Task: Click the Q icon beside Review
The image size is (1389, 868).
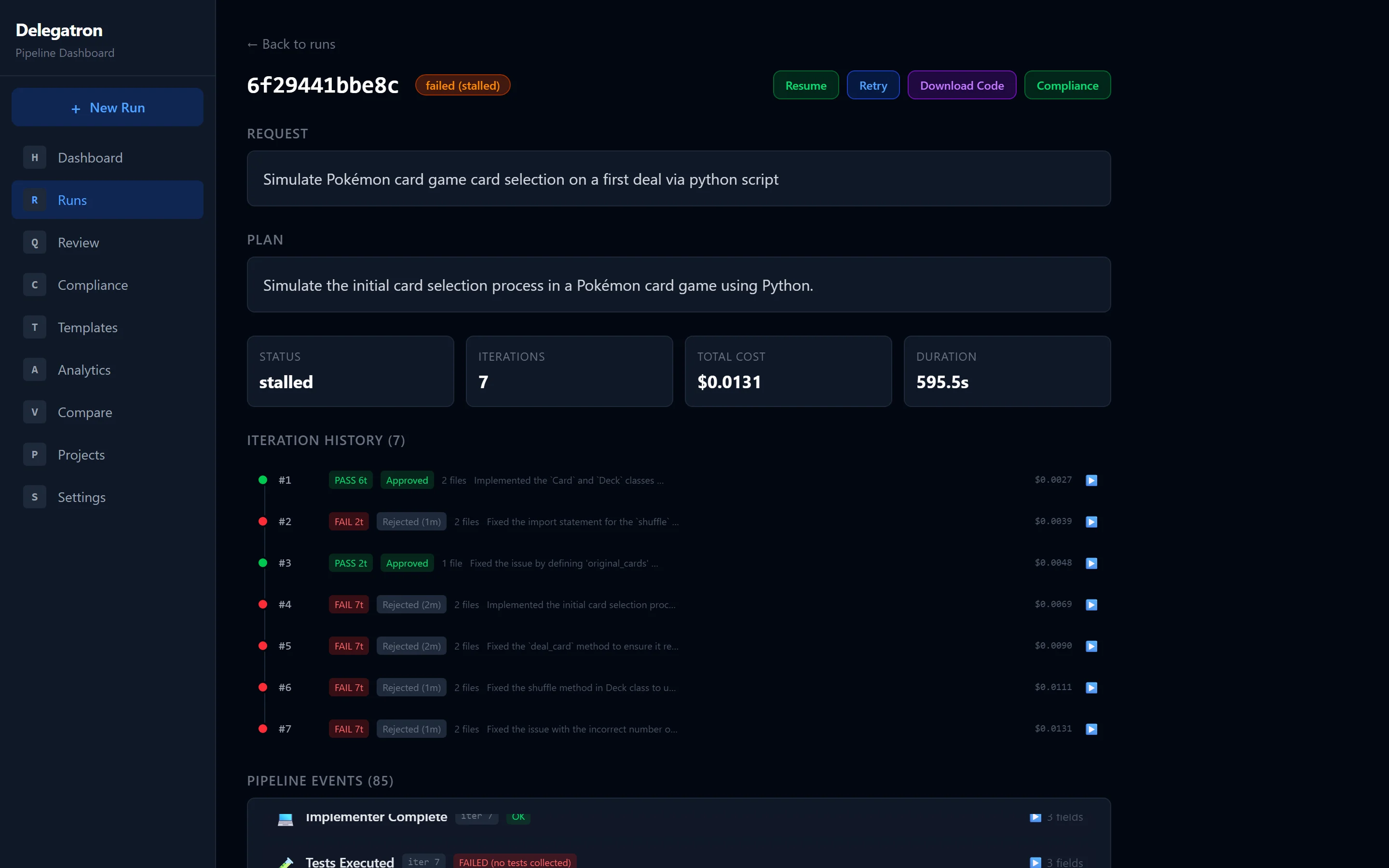Action: point(34,242)
